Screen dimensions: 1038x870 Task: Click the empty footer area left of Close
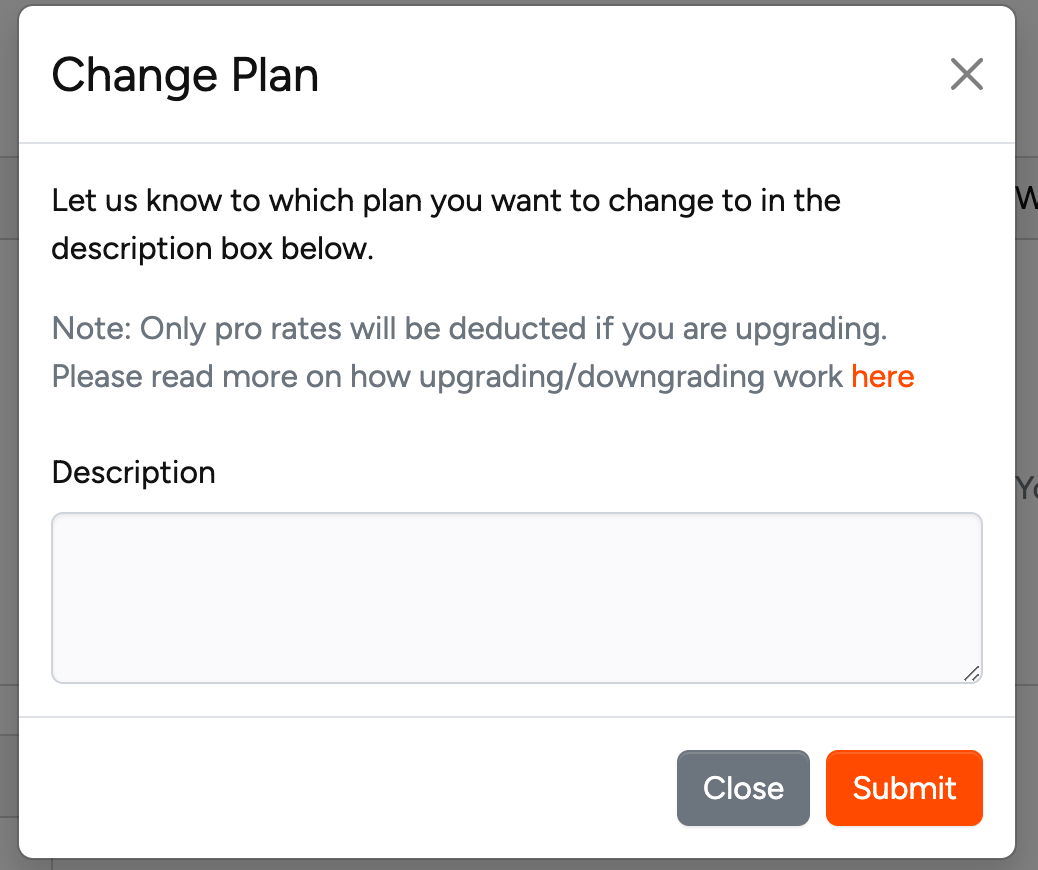point(350,788)
